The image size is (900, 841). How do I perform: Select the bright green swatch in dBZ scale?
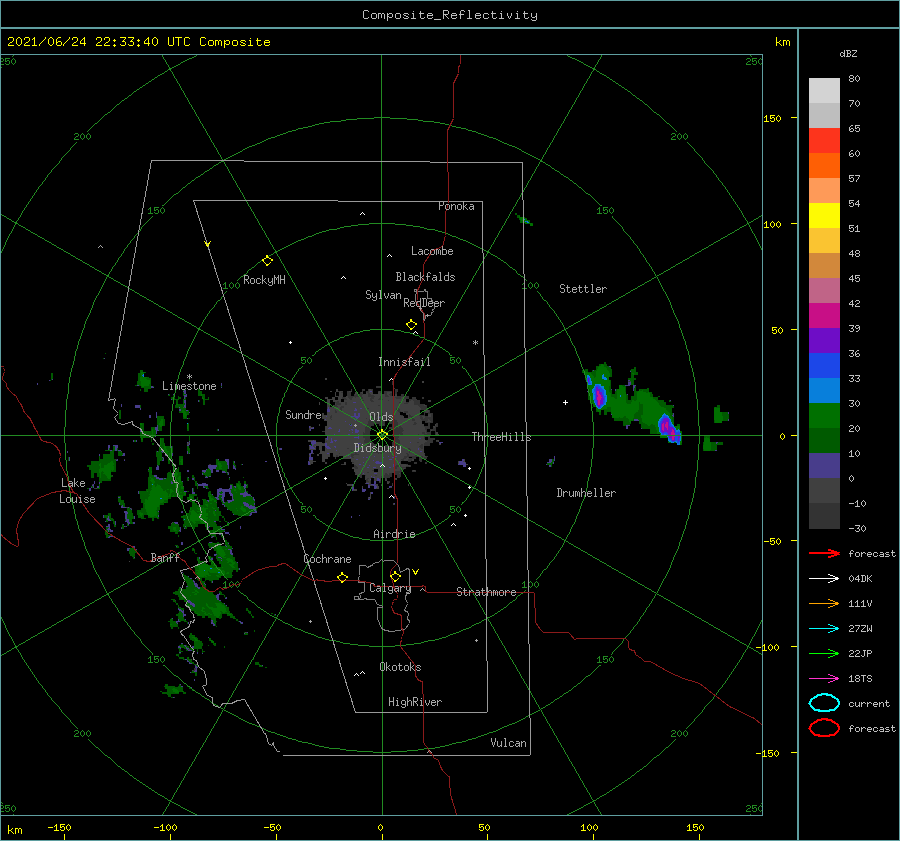(x=824, y=415)
